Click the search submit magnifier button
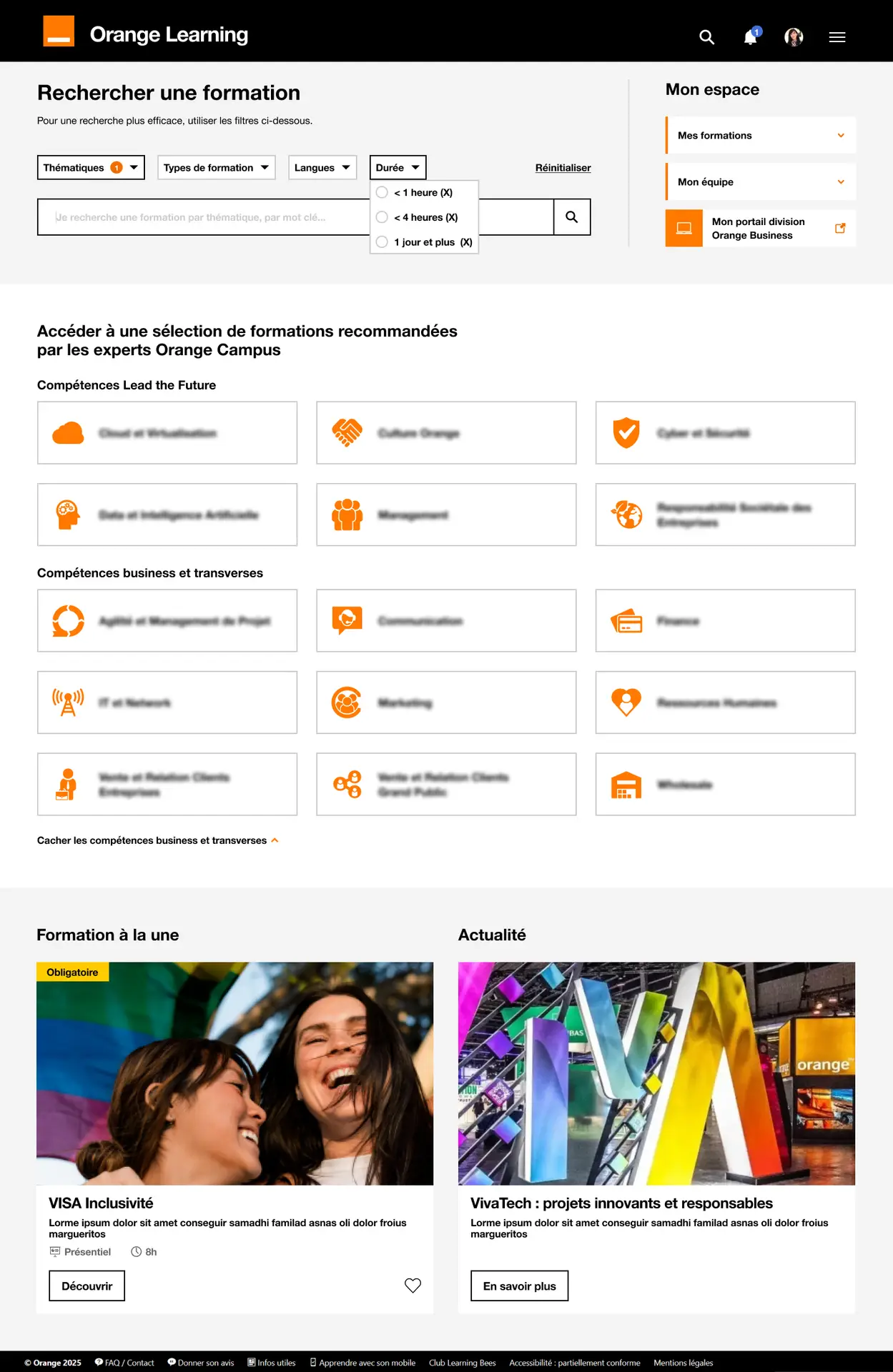This screenshot has width=893, height=1372. (x=572, y=217)
